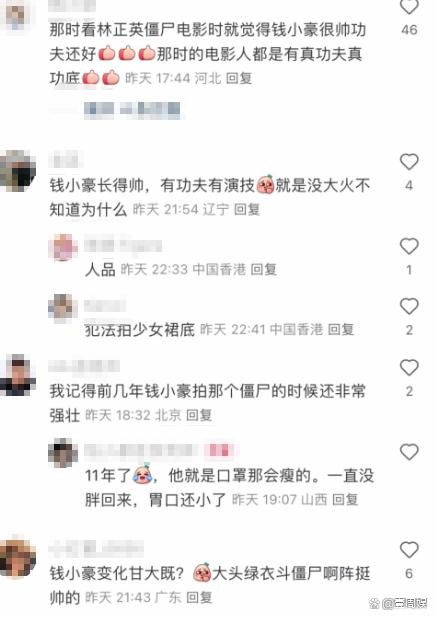Reply to the 人品 comment at 22:33
436x619 pixels.
tap(263, 269)
